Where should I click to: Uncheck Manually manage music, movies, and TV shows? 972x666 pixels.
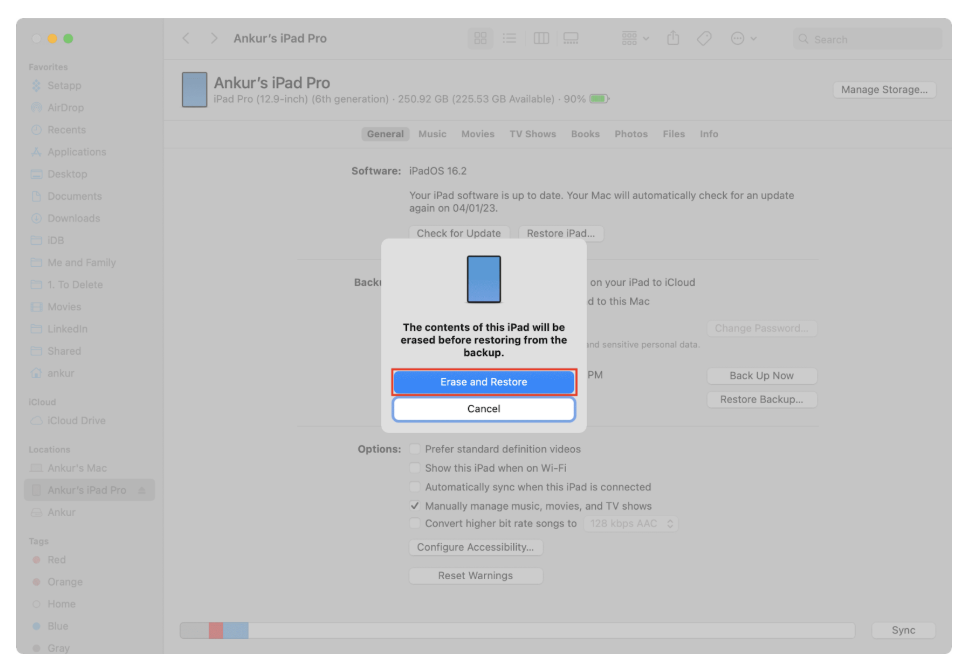[x=415, y=506]
